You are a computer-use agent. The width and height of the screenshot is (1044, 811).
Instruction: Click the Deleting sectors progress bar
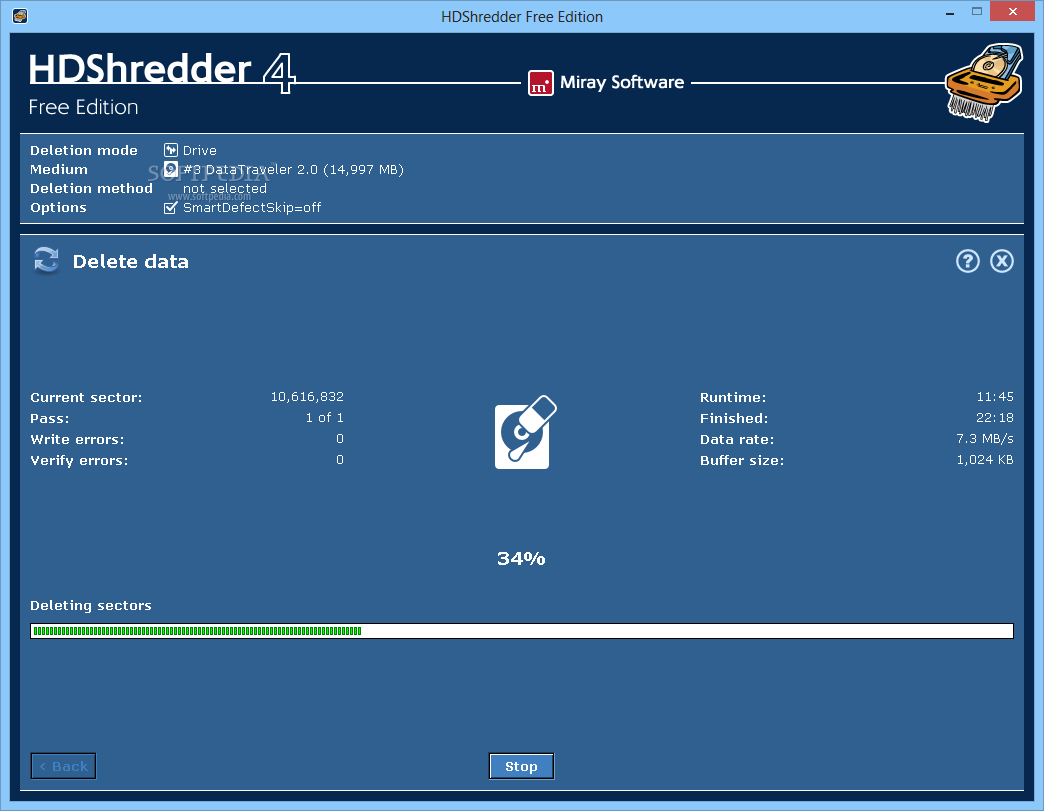click(x=521, y=631)
